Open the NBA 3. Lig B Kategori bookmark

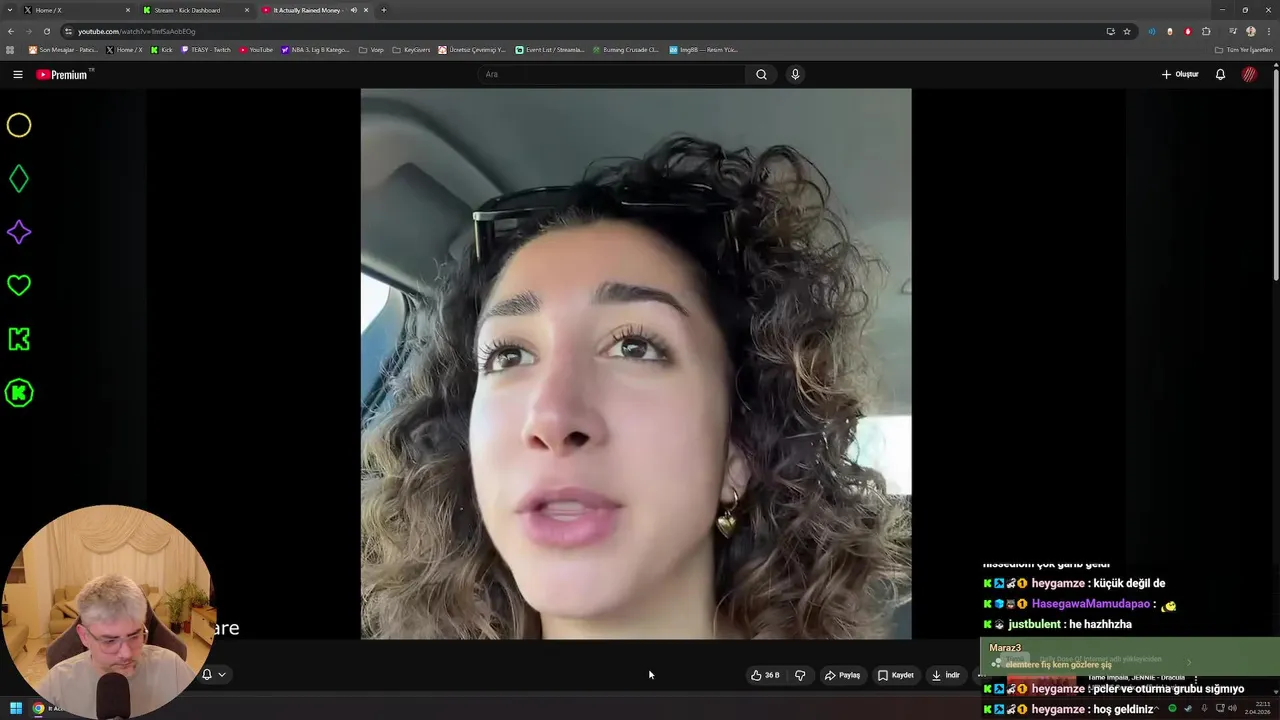click(316, 49)
